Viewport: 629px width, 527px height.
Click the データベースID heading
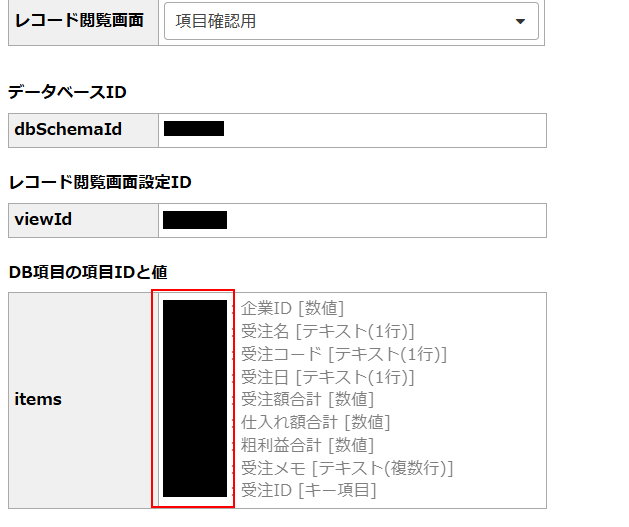pyautogui.click(x=67, y=92)
